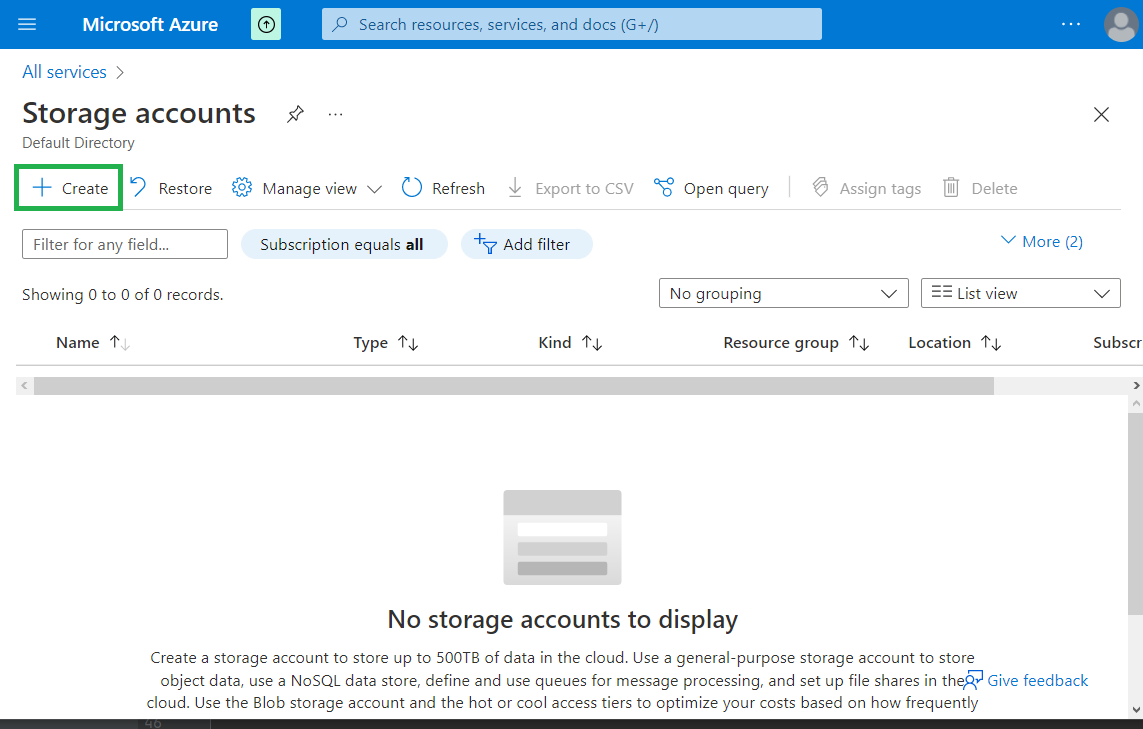Go to All services breadcrumb
Image resolution: width=1143 pixels, height=729 pixels.
pyautogui.click(x=64, y=72)
